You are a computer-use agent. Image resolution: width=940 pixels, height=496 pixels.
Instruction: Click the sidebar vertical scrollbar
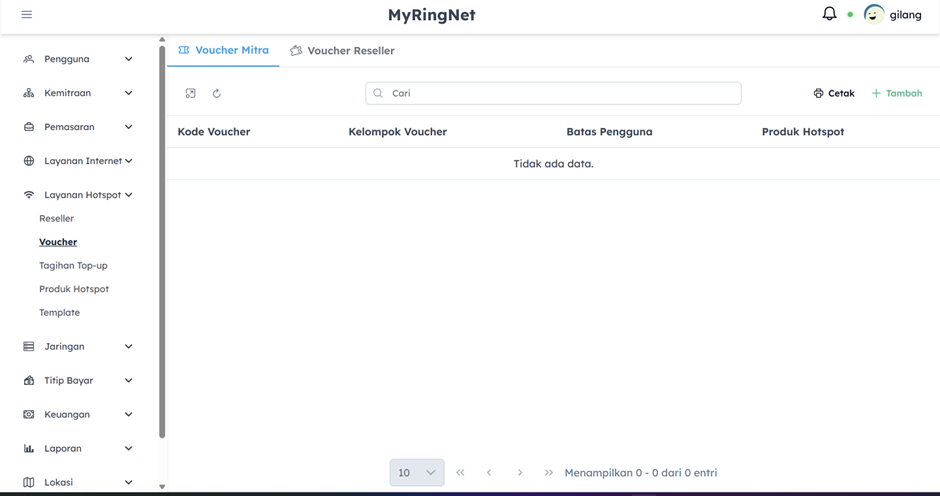pos(162,240)
